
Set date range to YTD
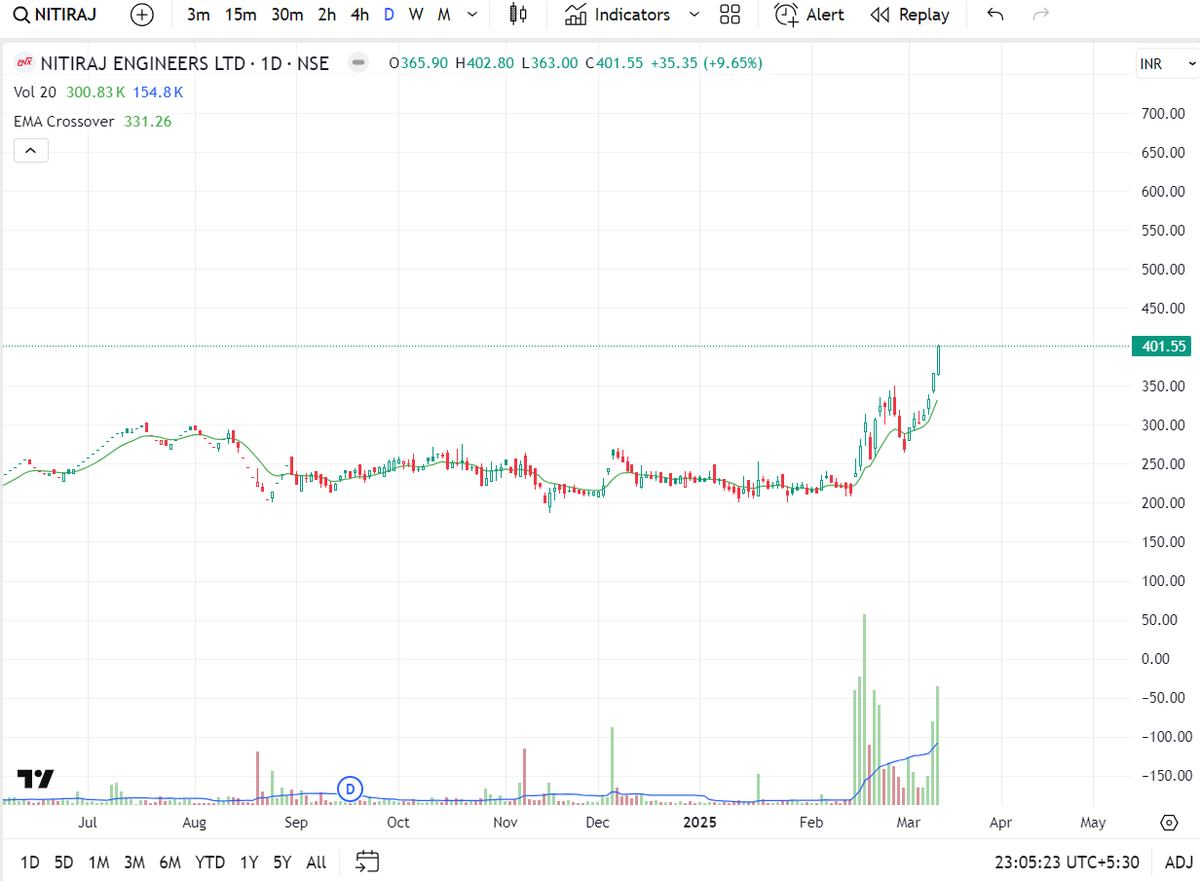click(x=210, y=861)
